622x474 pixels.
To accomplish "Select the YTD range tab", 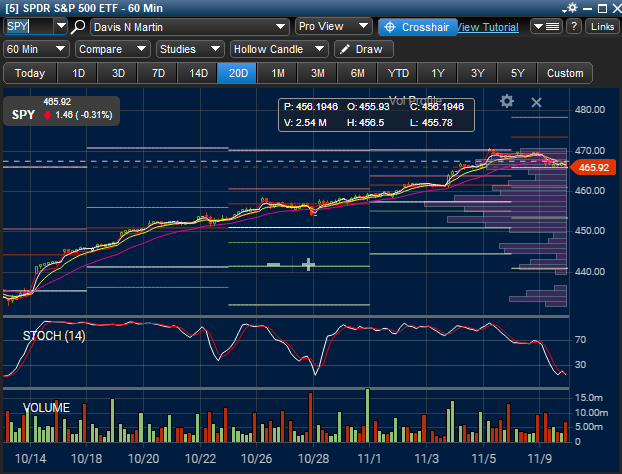I will [398, 73].
